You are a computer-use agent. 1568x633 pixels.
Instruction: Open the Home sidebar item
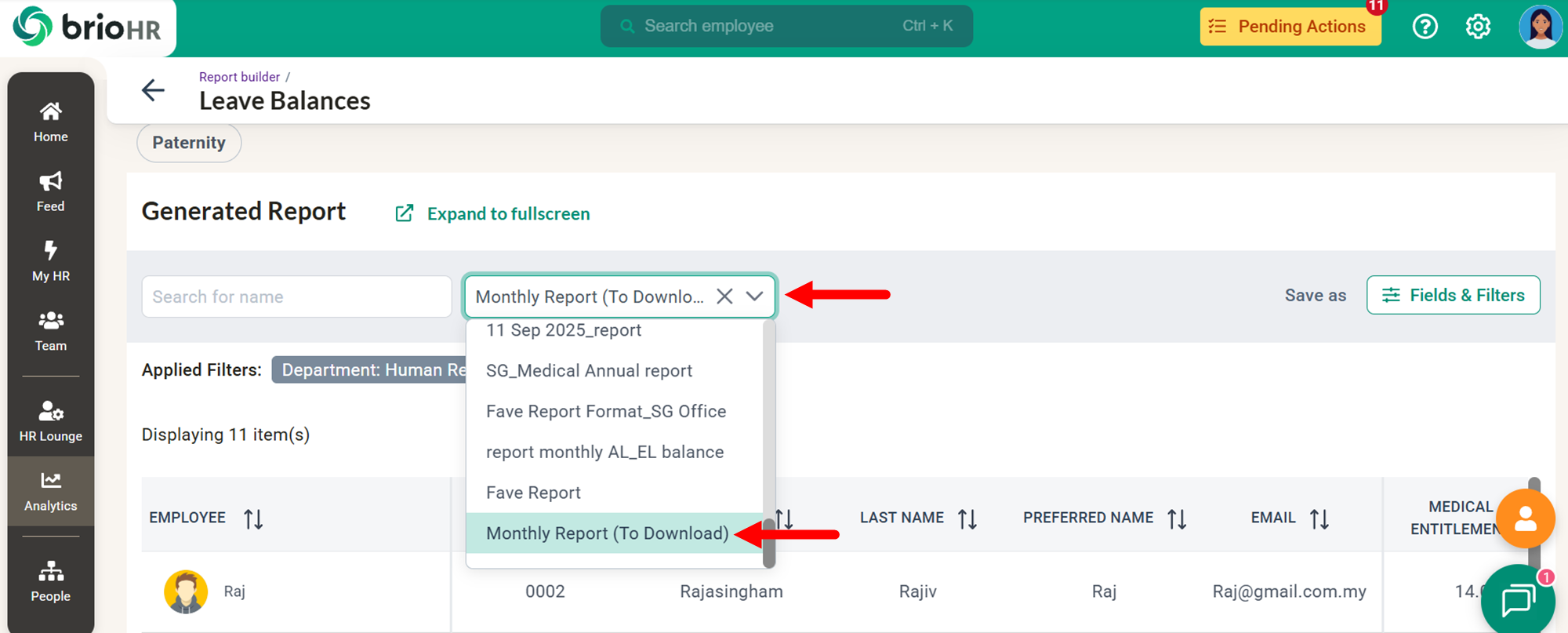[51, 122]
